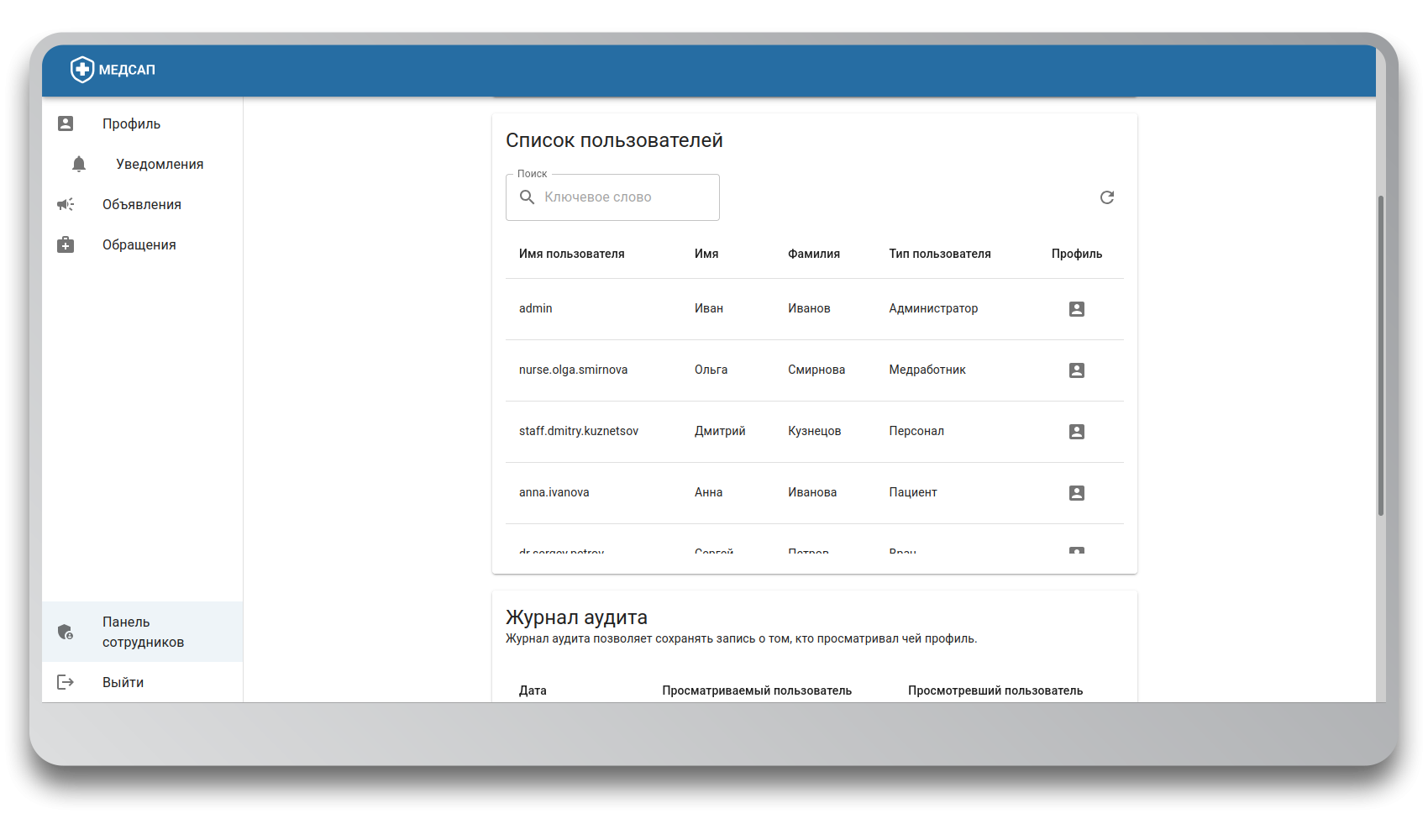The image size is (1428, 840).
Task: Focus the Ключевое слово search field
Action: (x=622, y=197)
